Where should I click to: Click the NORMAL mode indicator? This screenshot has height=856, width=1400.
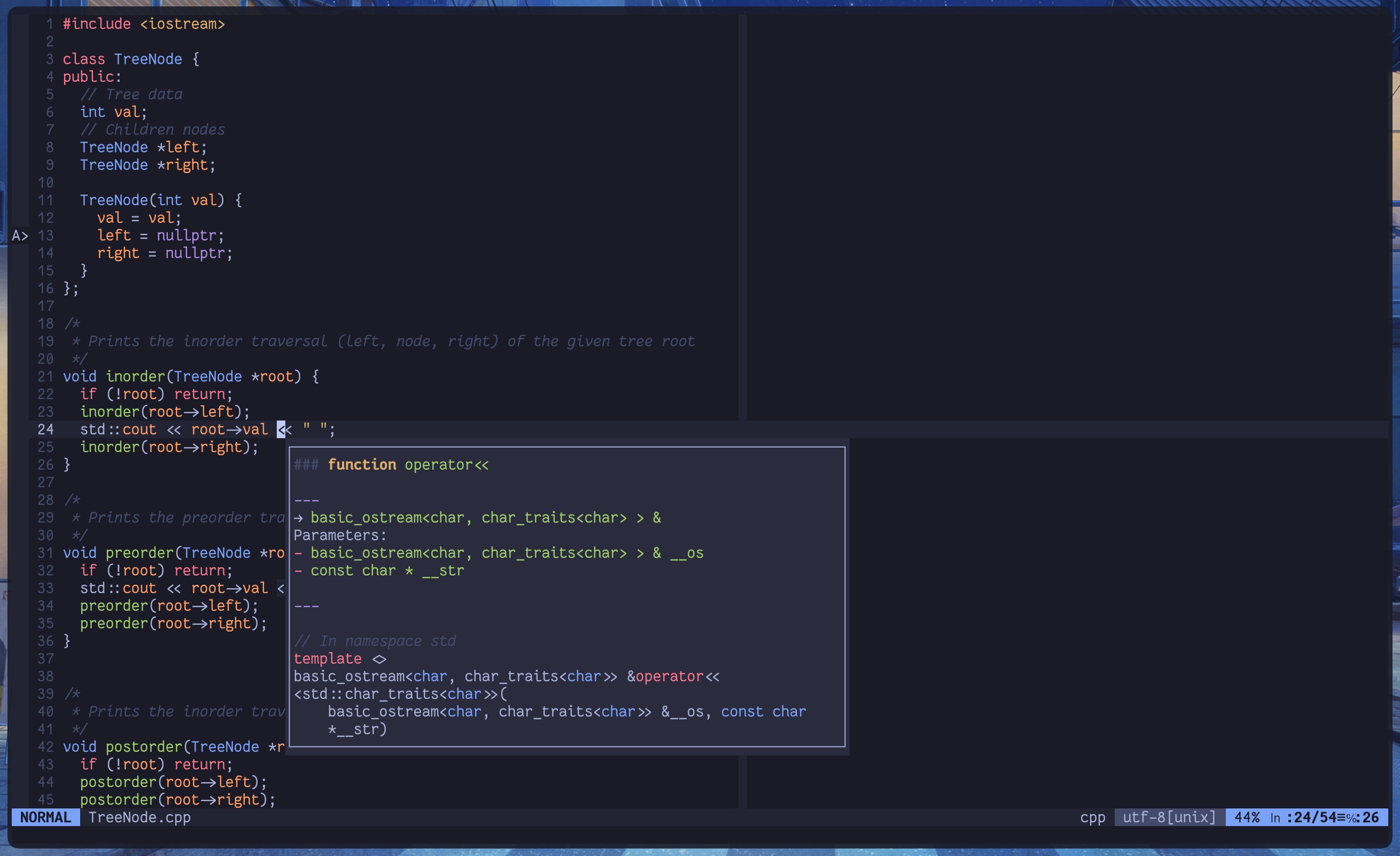45,817
